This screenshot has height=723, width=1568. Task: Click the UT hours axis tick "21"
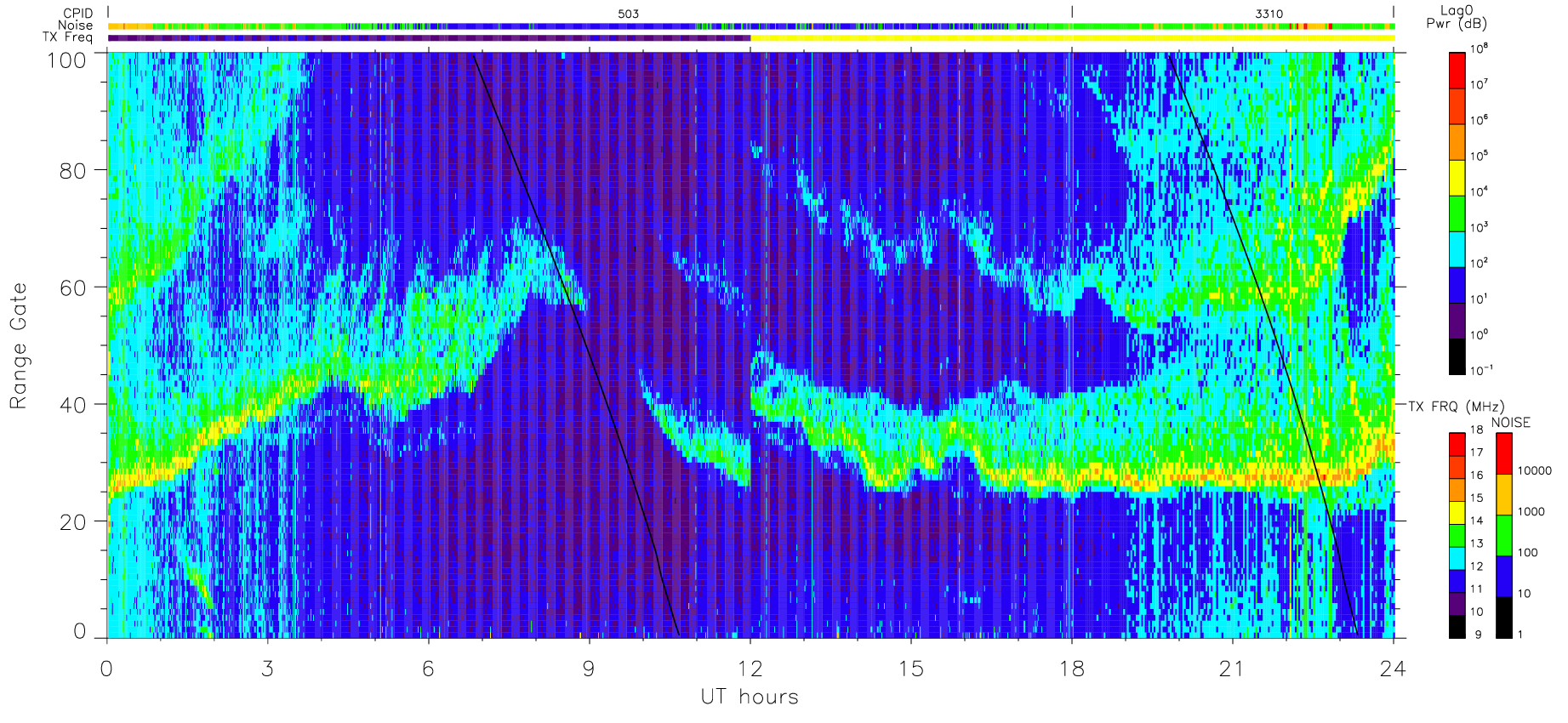click(x=1232, y=669)
